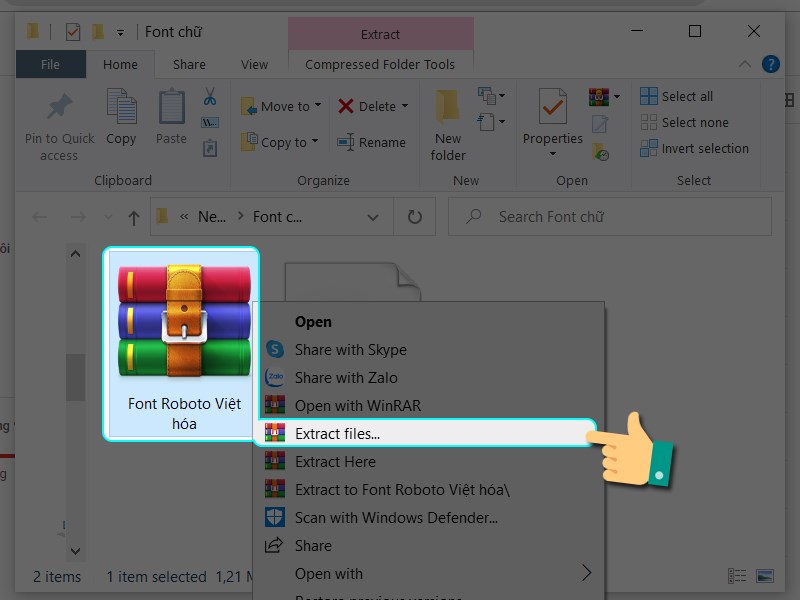Click the Cut scissors icon
This screenshot has width=800, height=600.
pyautogui.click(x=210, y=96)
